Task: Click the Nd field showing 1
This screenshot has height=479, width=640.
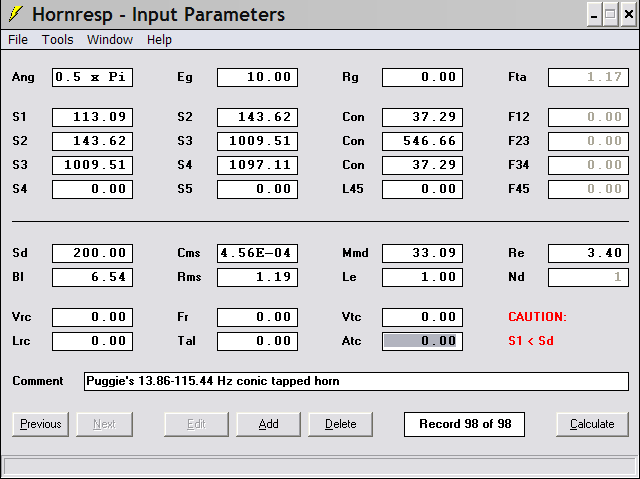Action: [x=588, y=277]
